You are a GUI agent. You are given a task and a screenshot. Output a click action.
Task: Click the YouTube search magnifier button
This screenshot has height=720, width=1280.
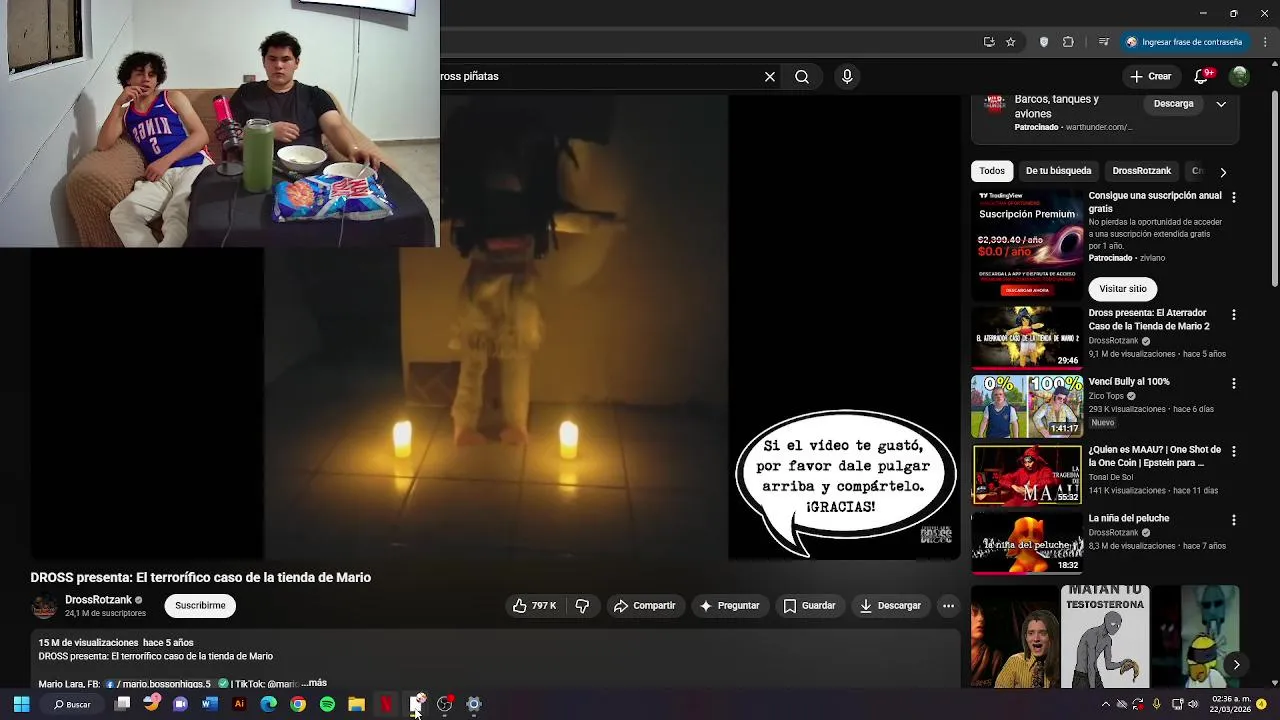(x=802, y=76)
